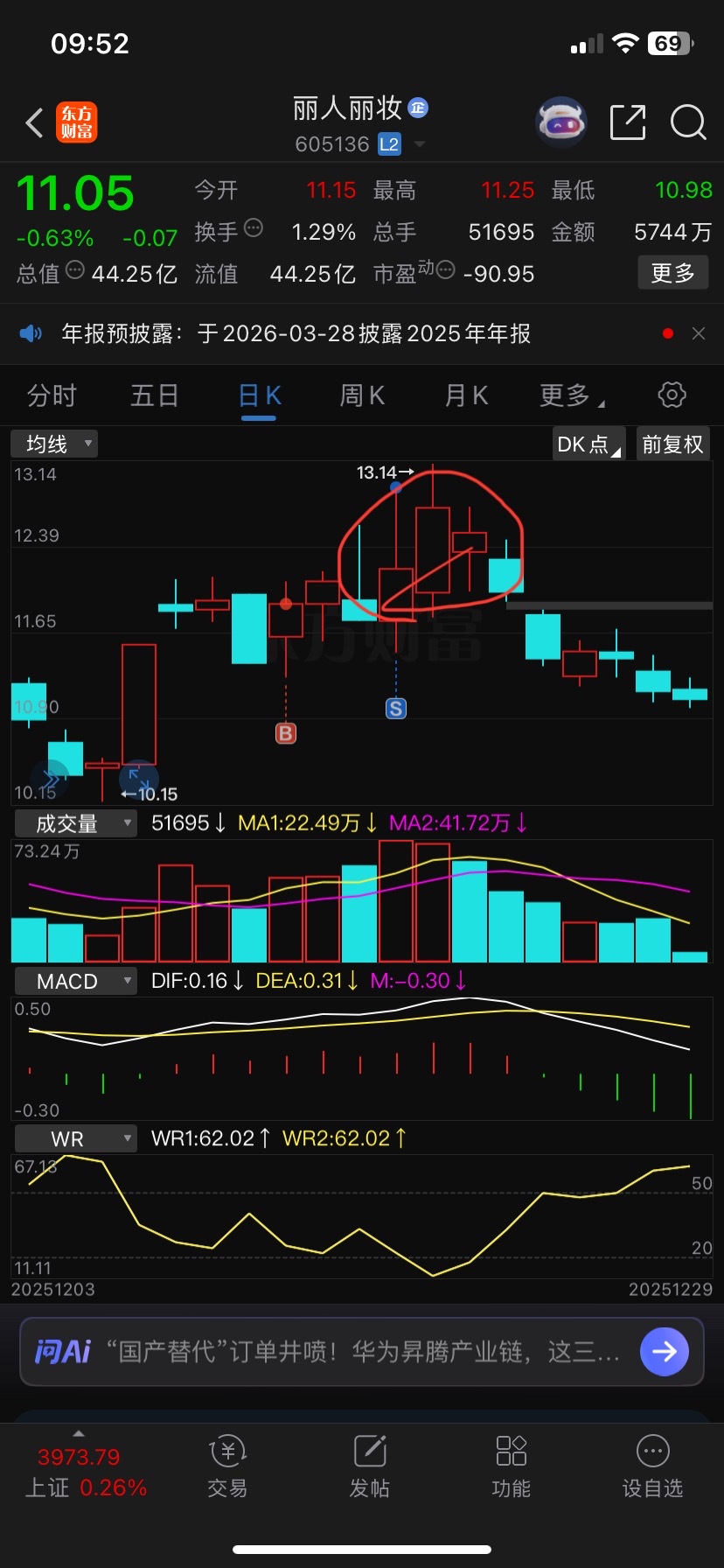Tap the 换手 info face icon

point(254,228)
